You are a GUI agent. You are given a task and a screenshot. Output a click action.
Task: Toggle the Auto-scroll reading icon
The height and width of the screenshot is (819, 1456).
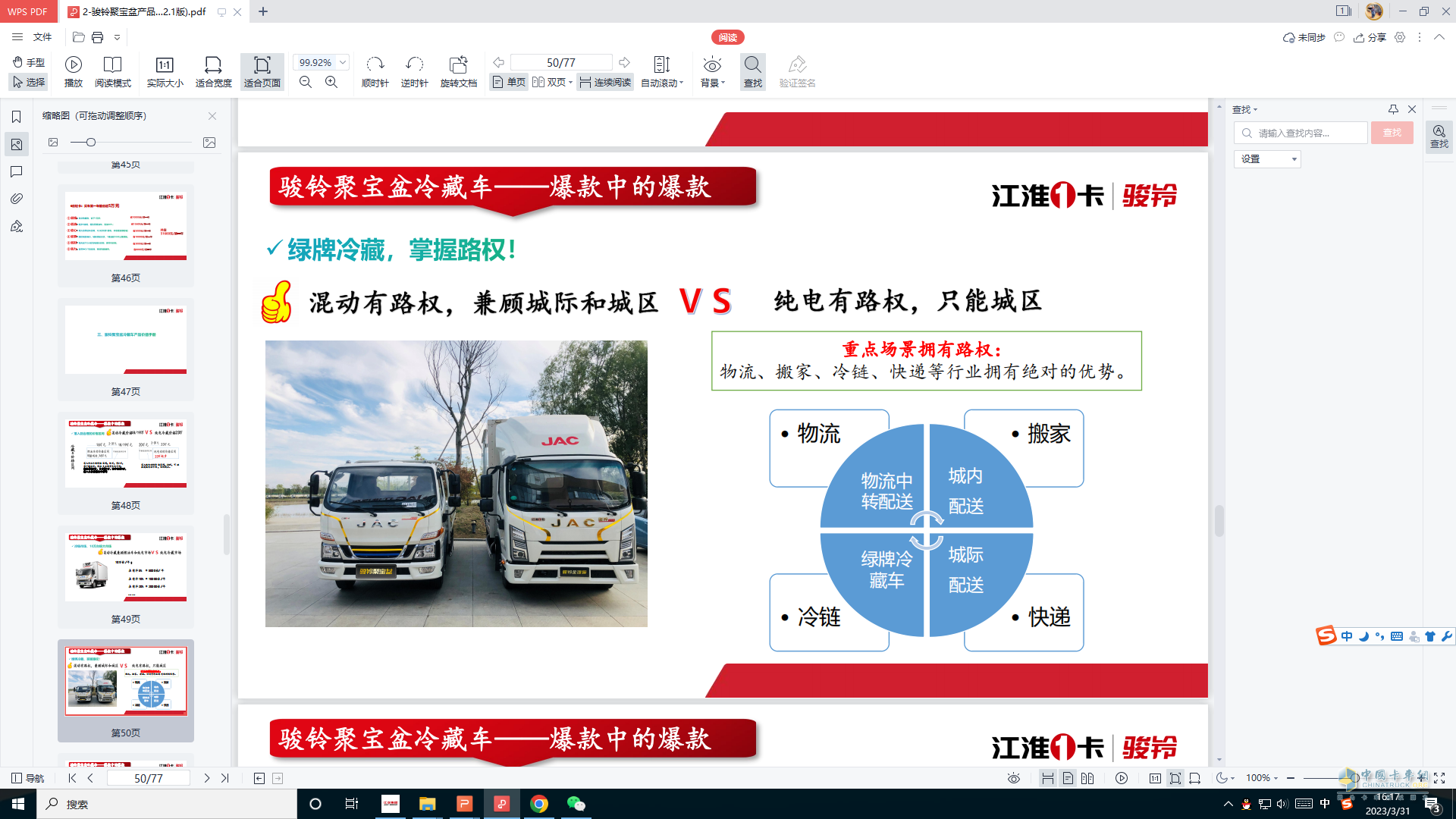click(x=659, y=70)
